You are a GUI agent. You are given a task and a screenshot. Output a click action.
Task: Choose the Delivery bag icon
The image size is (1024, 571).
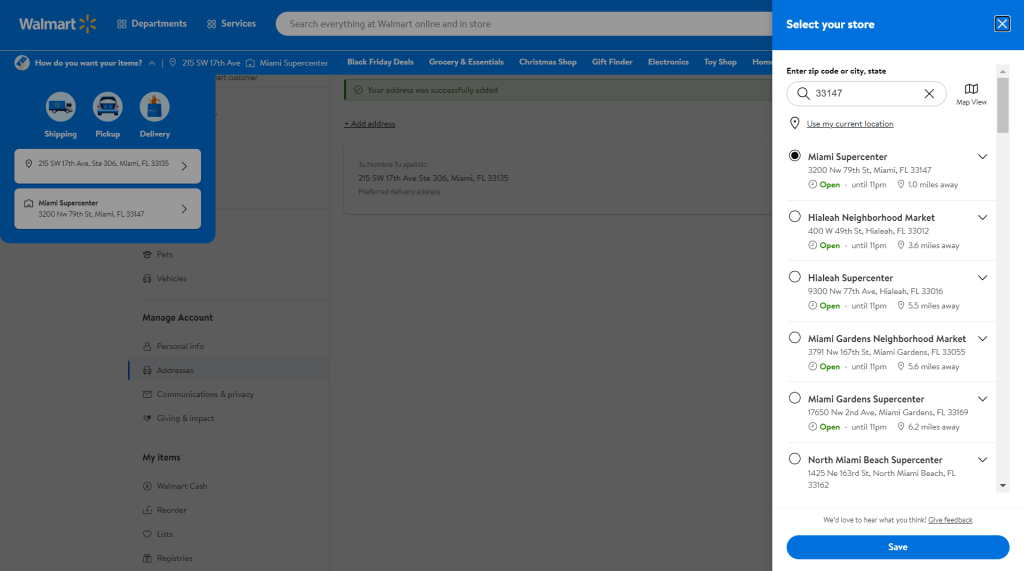point(155,106)
